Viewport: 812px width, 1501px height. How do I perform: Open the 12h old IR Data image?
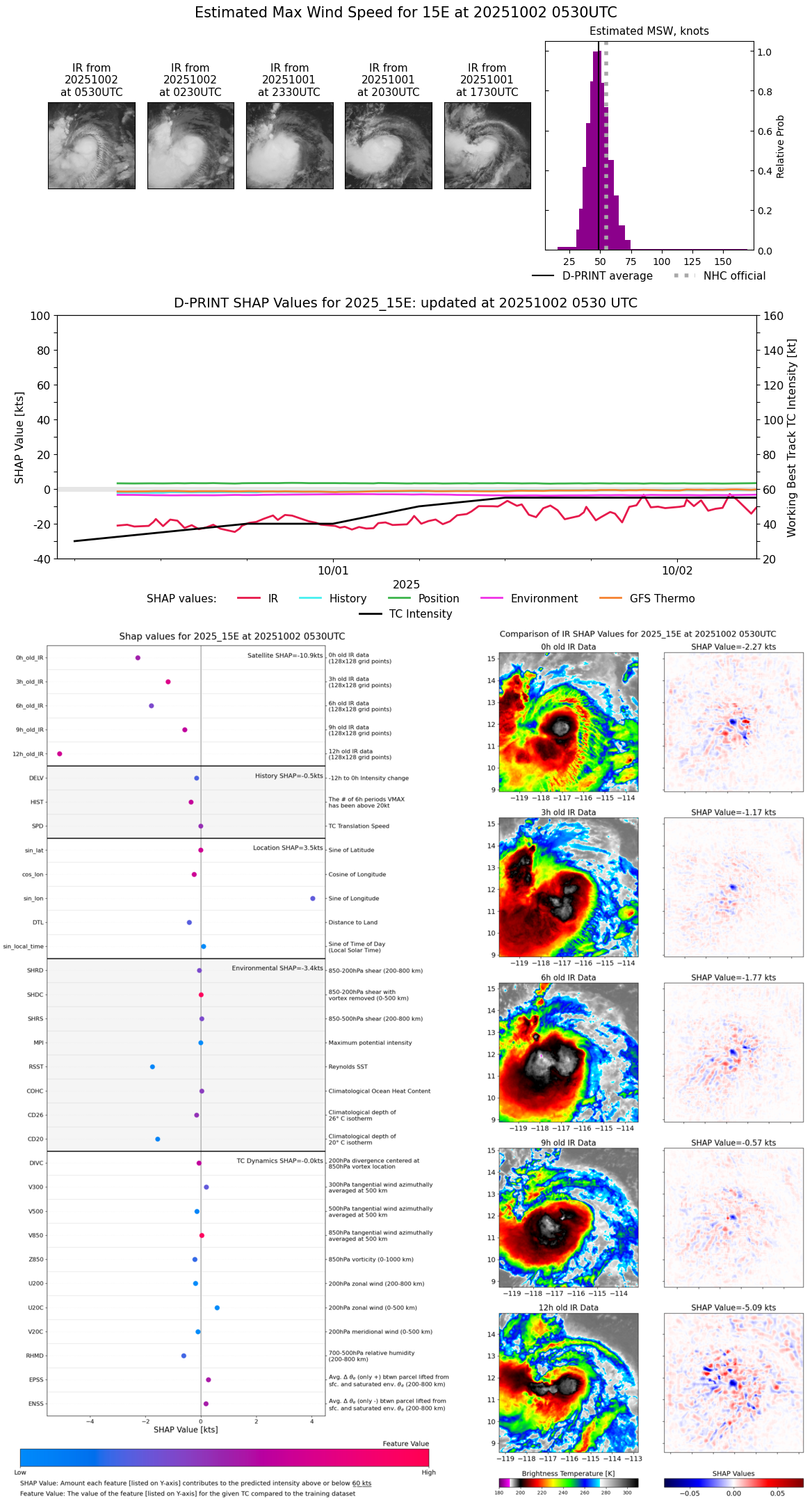pyautogui.click(x=569, y=1383)
